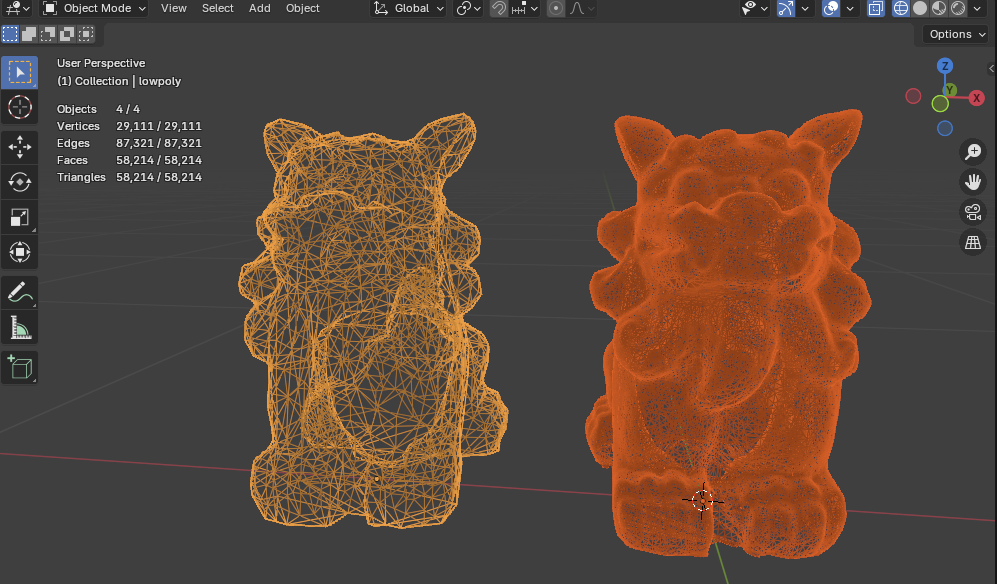Click the 3D cursor crosshair in viewport
The height and width of the screenshot is (584, 997).
pos(703,501)
